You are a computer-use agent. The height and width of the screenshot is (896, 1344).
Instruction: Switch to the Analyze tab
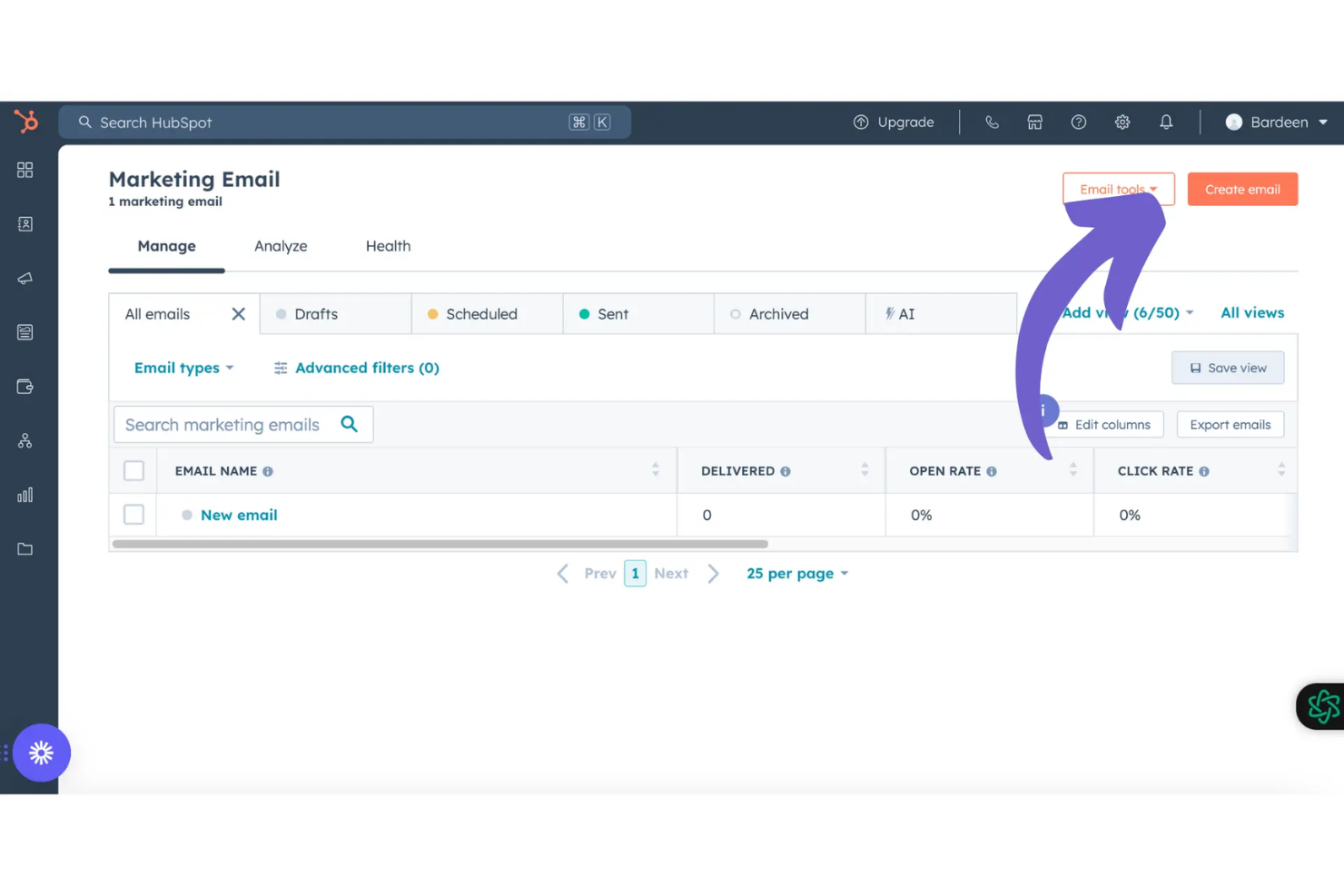[281, 246]
